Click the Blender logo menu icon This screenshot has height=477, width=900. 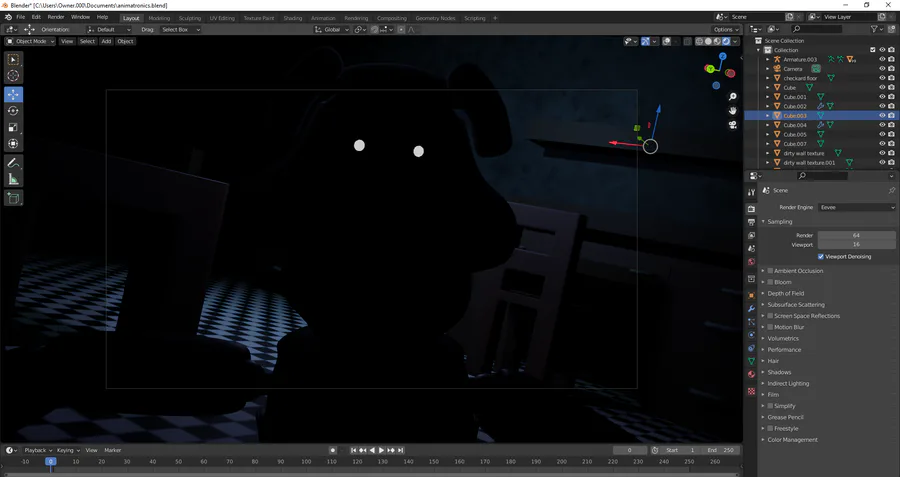(x=7, y=17)
